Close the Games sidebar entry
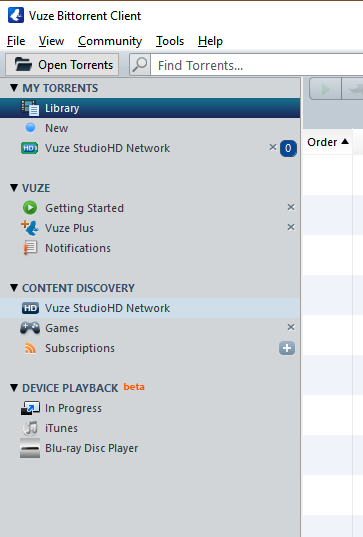 (291, 327)
